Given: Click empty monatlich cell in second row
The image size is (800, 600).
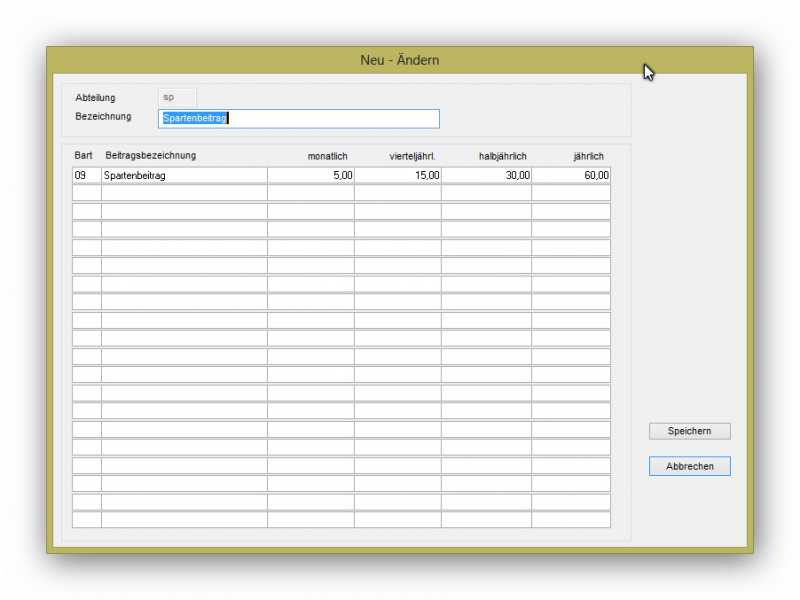Looking at the screenshot, I should 310,193.
